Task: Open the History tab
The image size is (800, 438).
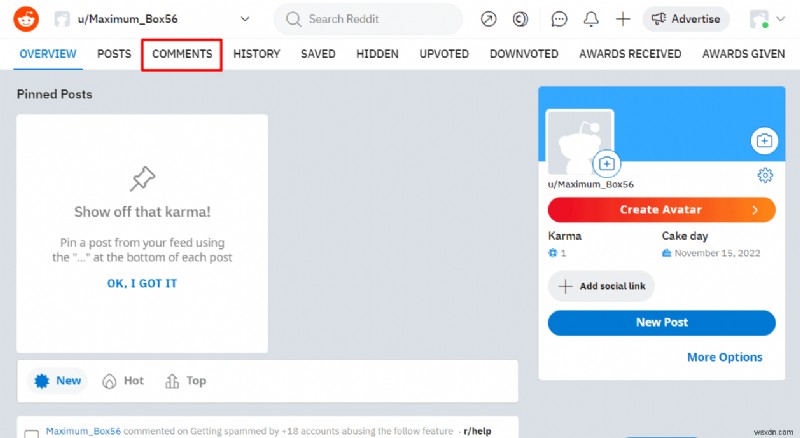Action: pyautogui.click(x=257, y=54)
